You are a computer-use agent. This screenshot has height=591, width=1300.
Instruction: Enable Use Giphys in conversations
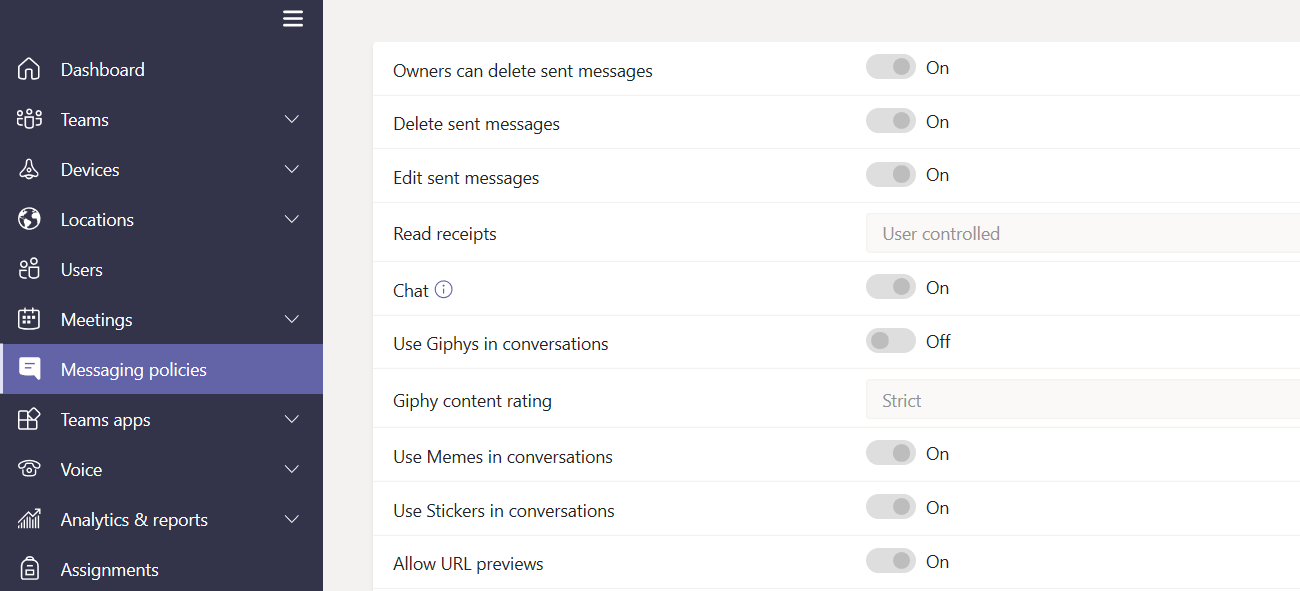point(890,340)
